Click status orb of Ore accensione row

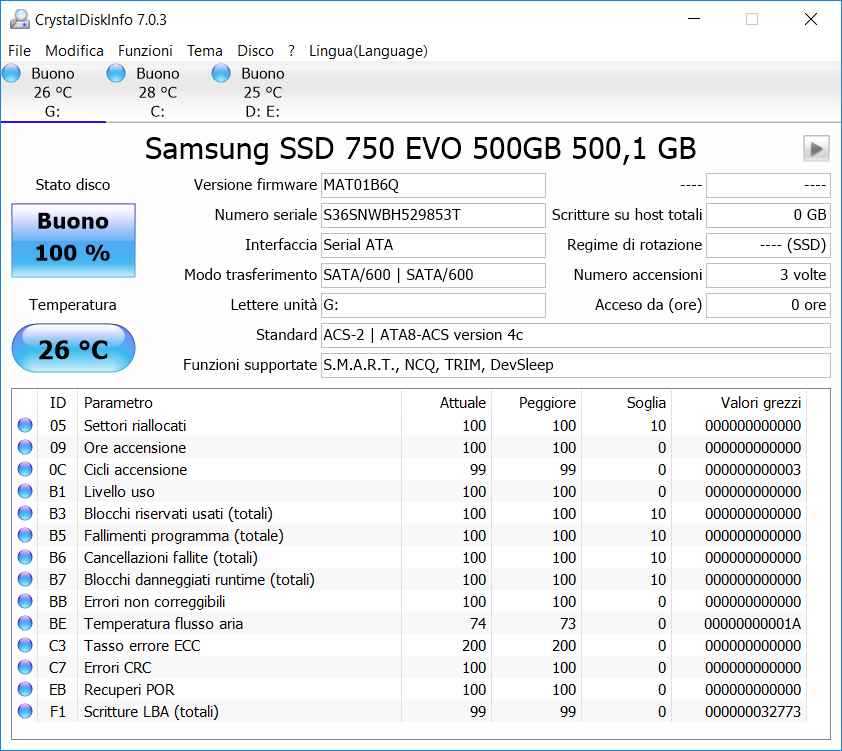[x=25, y=448]
